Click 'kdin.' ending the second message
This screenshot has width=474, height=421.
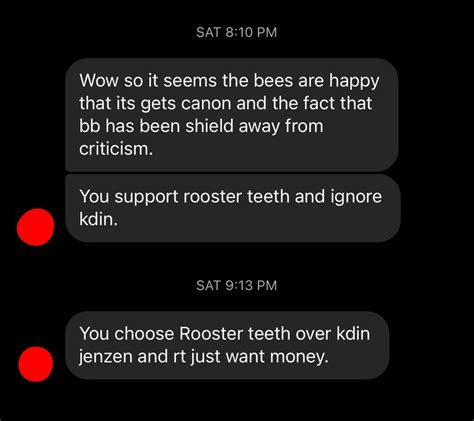coord(98,219)
